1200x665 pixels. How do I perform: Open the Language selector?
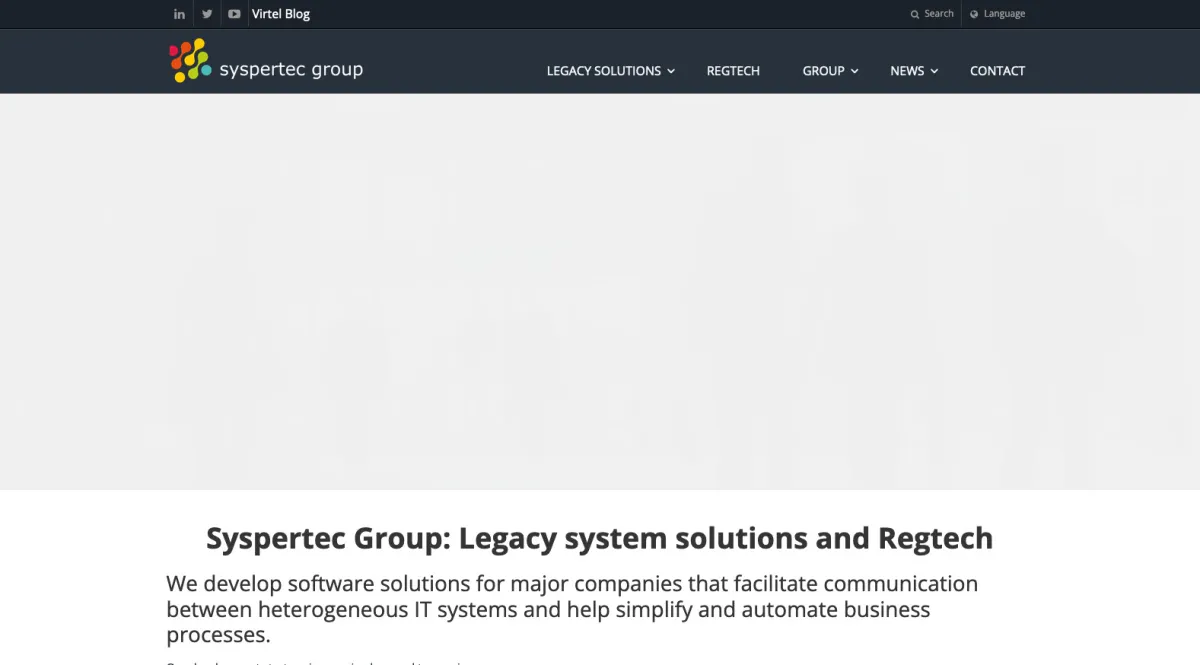tap(1004, 14)
